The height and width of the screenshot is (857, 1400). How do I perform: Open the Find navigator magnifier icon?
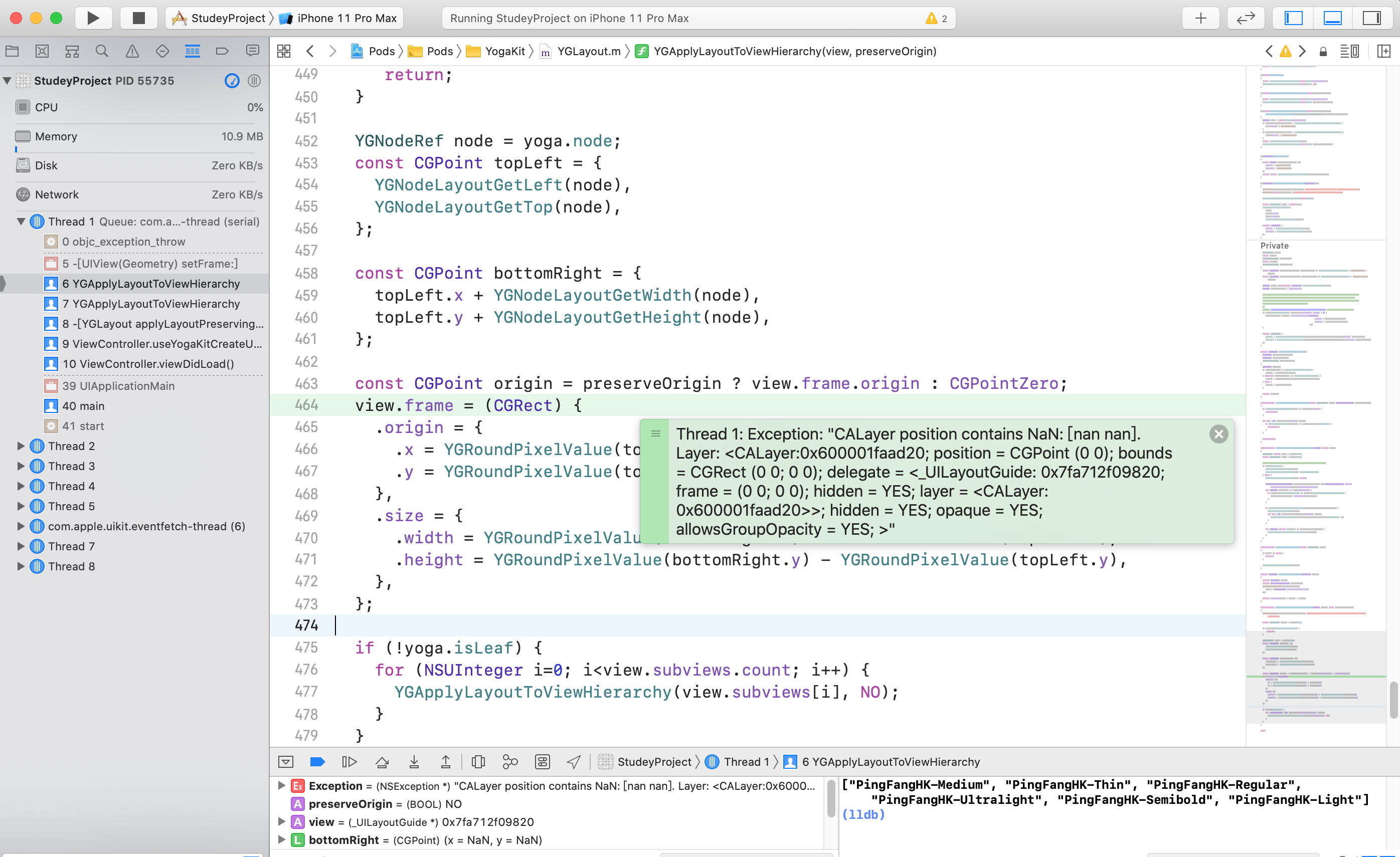(x=102, y=51)
